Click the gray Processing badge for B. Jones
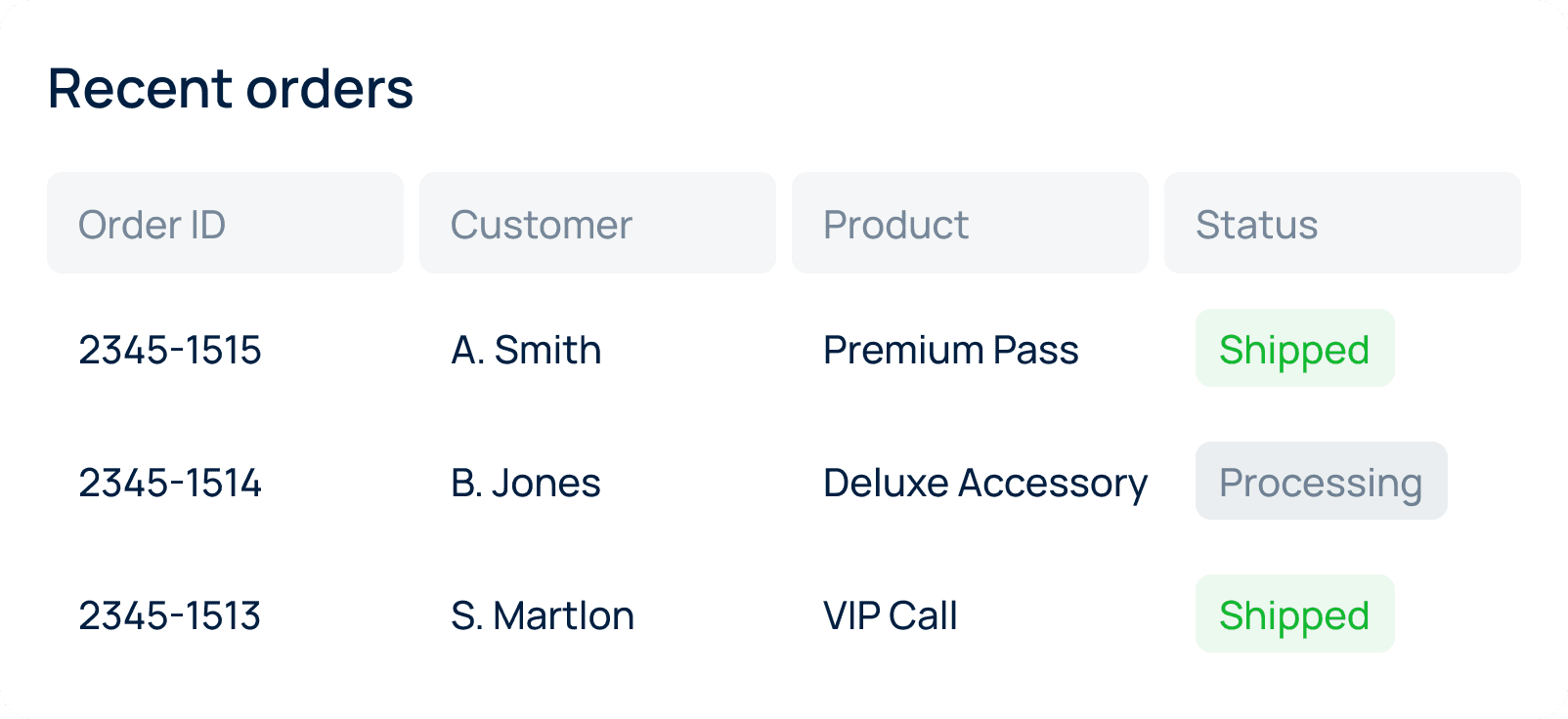 (x=1321, y=482)
